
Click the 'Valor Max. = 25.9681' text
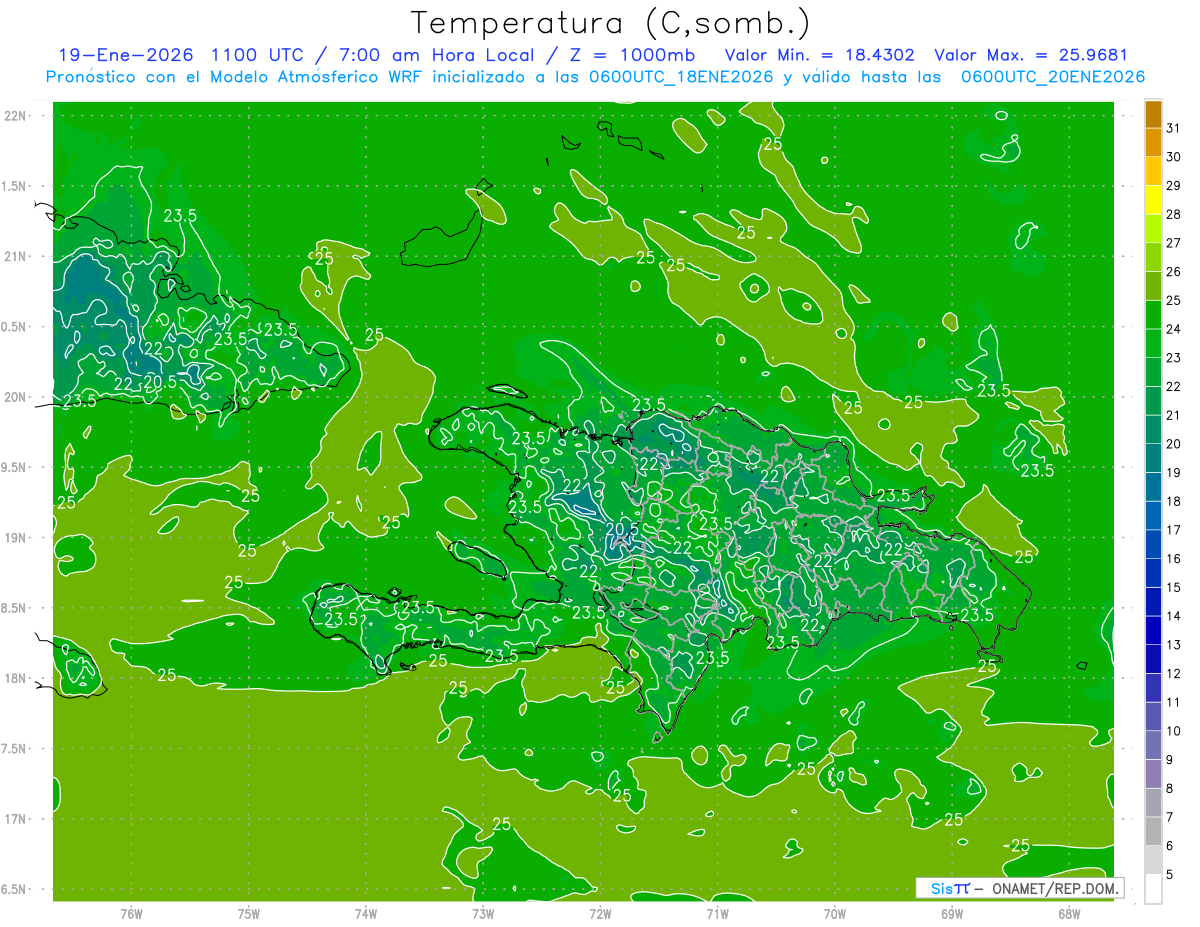pyautogui.click(x=1030, y=55)
